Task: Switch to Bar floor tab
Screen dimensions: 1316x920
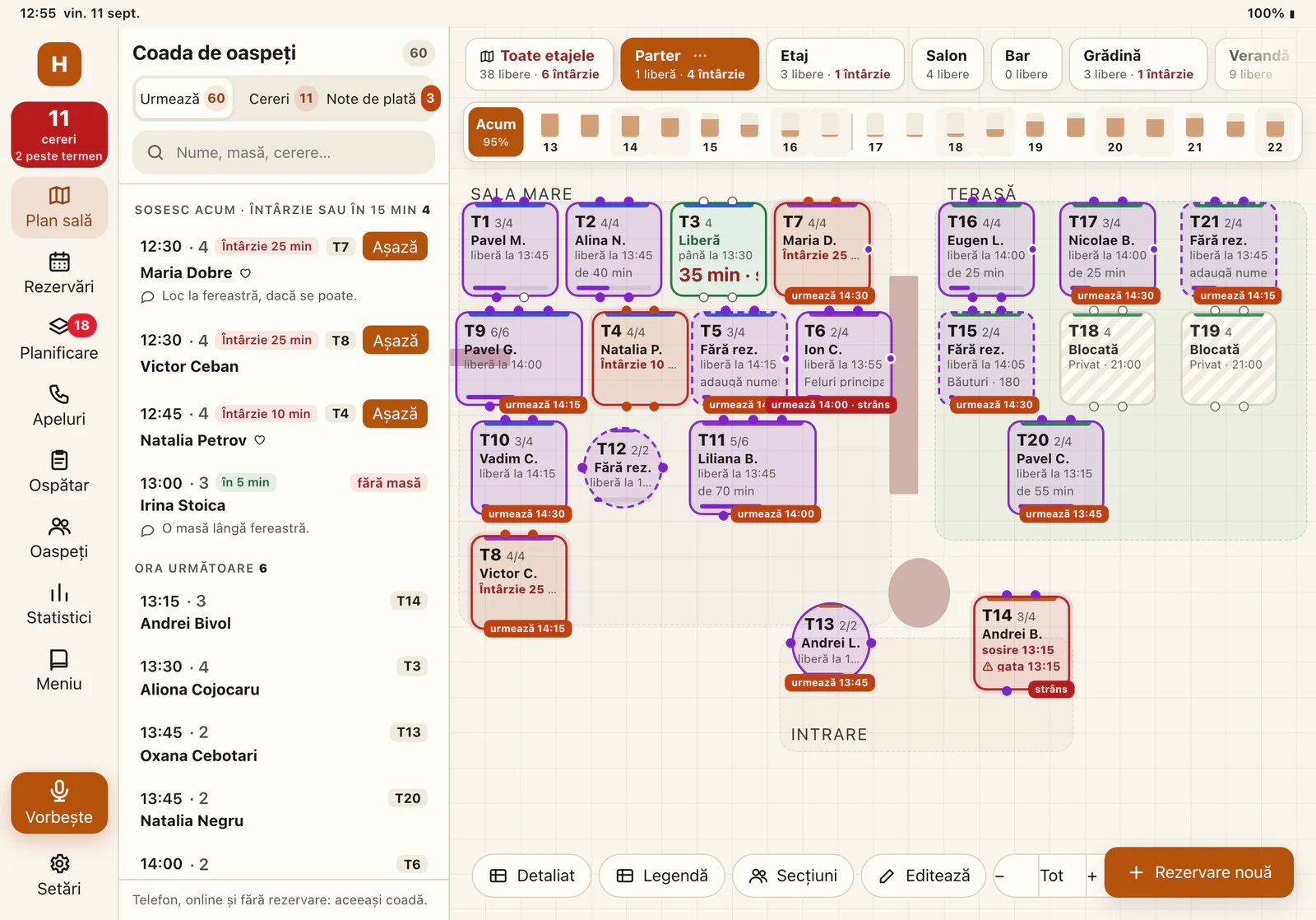Action: [x=1026, y=64]
